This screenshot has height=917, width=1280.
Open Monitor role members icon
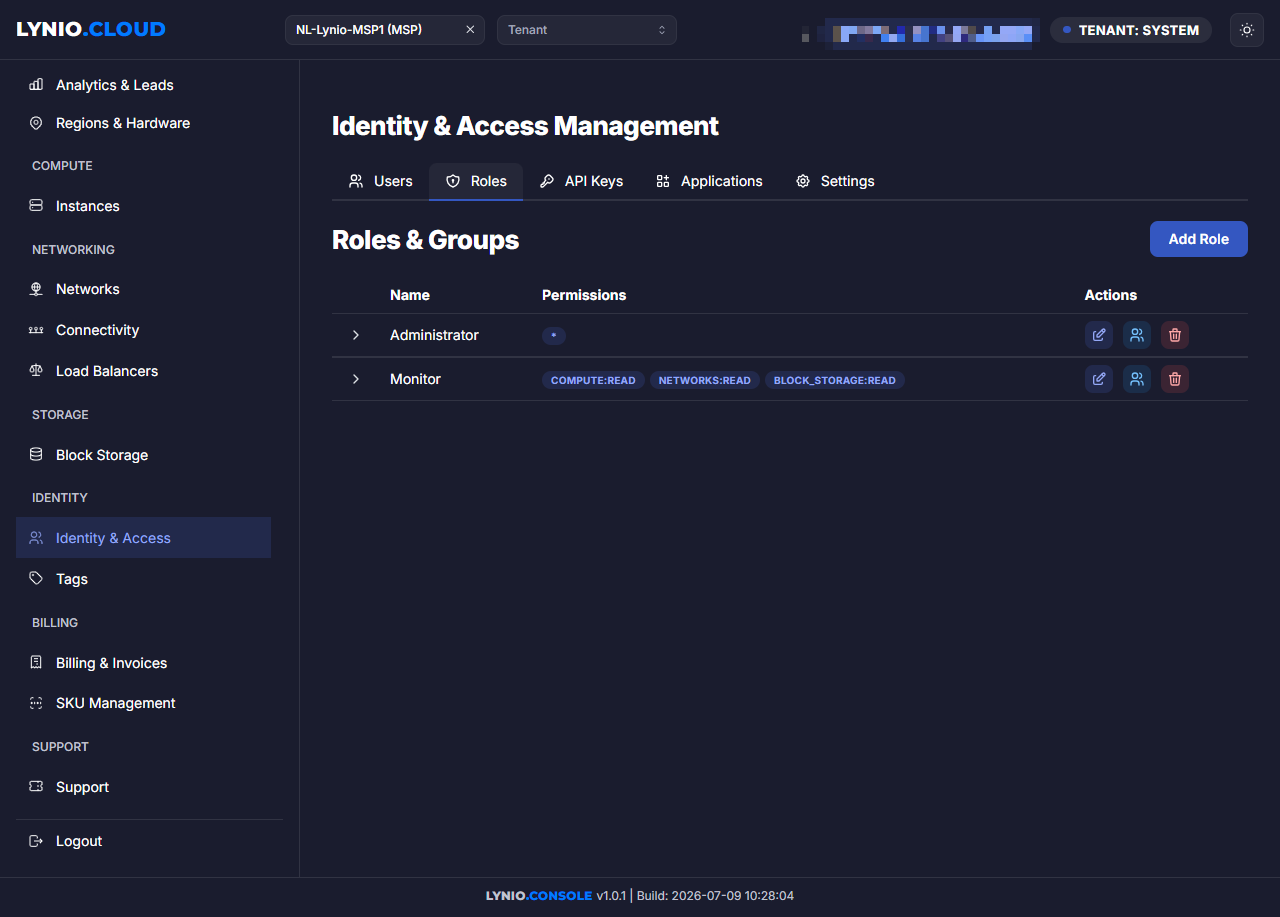1137,379
